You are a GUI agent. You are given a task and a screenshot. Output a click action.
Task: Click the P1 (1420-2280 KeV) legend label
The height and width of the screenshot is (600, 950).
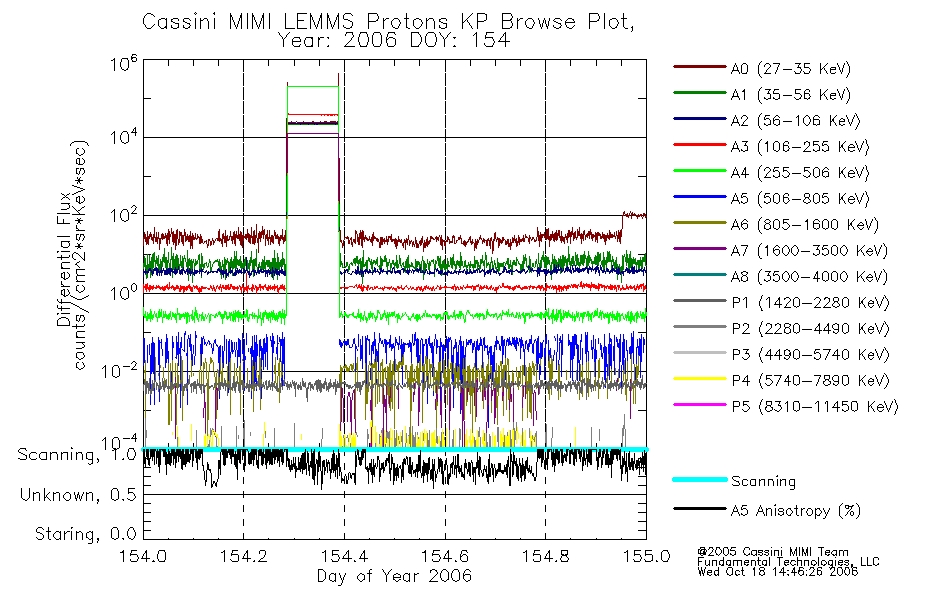coord(810,303)
